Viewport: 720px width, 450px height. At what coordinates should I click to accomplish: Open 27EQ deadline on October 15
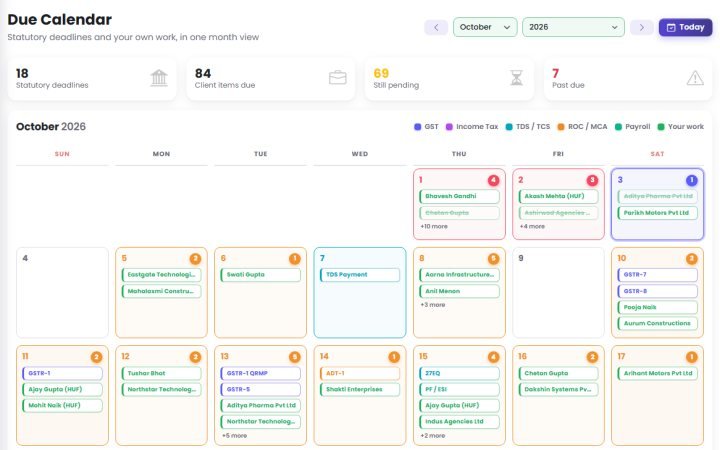coord(459,373)
